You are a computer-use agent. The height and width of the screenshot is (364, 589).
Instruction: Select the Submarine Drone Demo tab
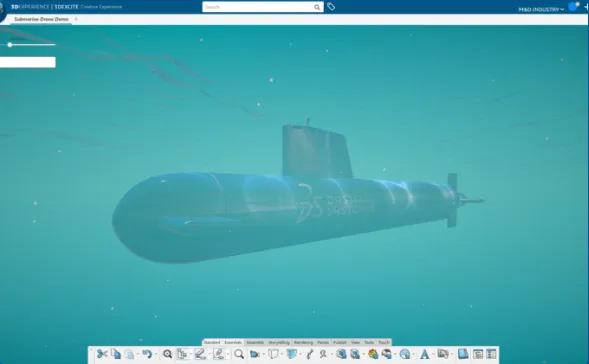coord(41,19)
